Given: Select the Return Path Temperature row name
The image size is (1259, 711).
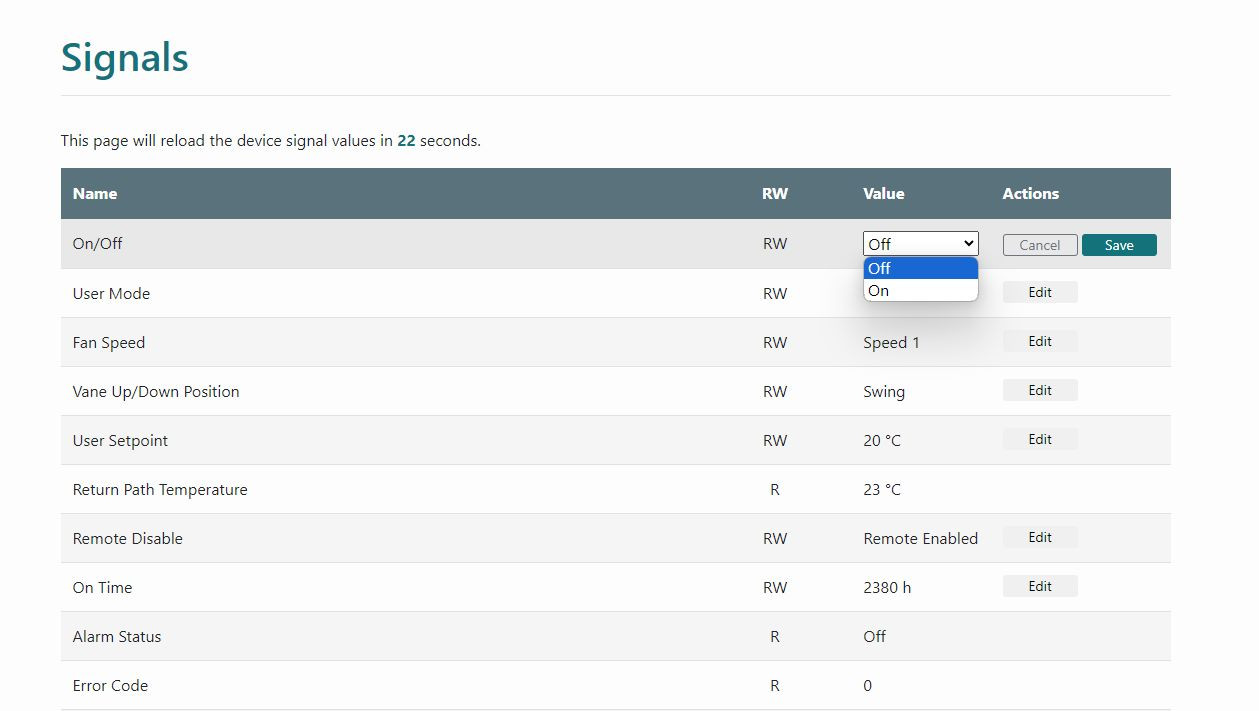Looking at the screenshot, I should 160,490.
